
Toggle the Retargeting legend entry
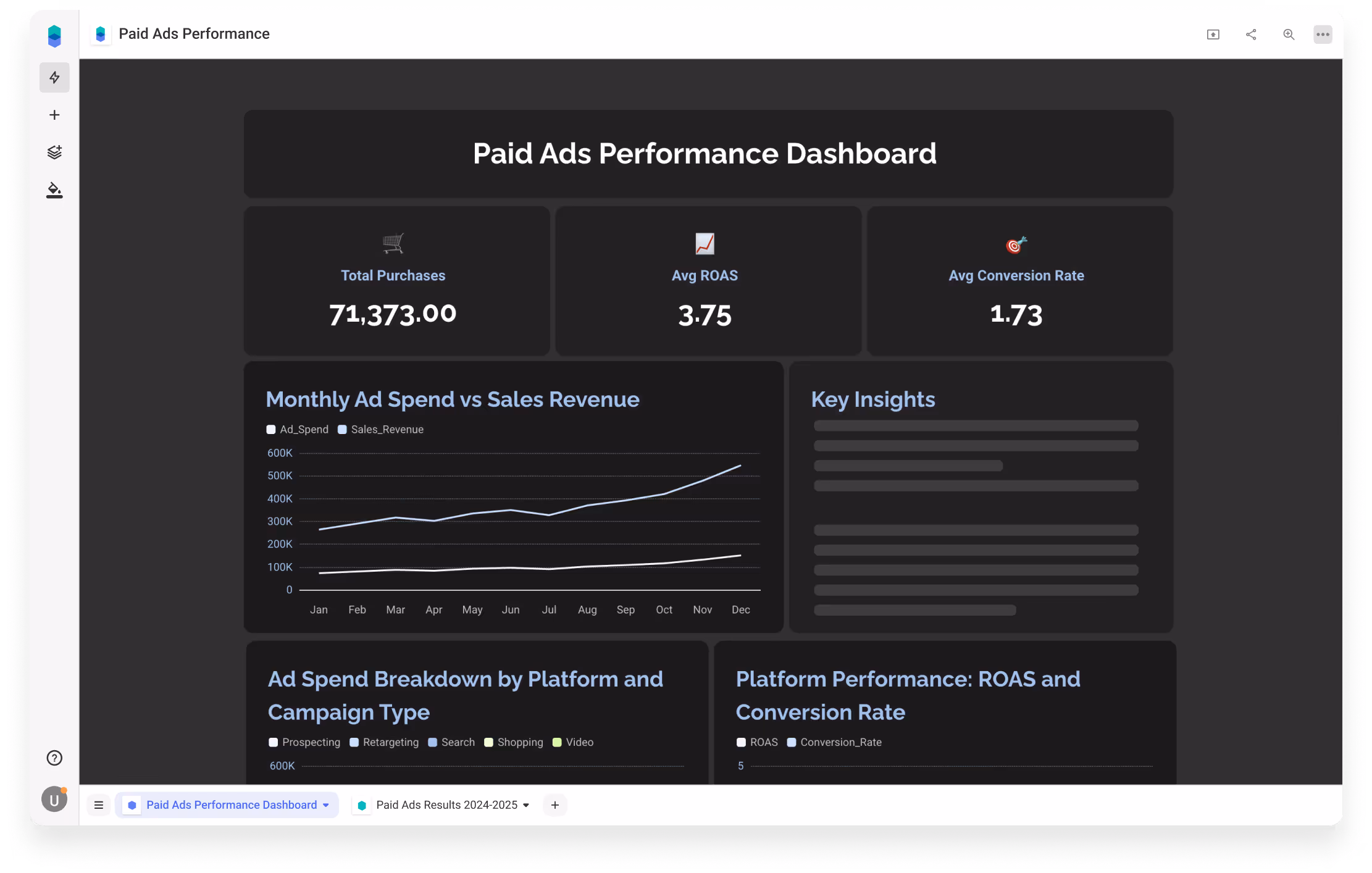point(384,742)
